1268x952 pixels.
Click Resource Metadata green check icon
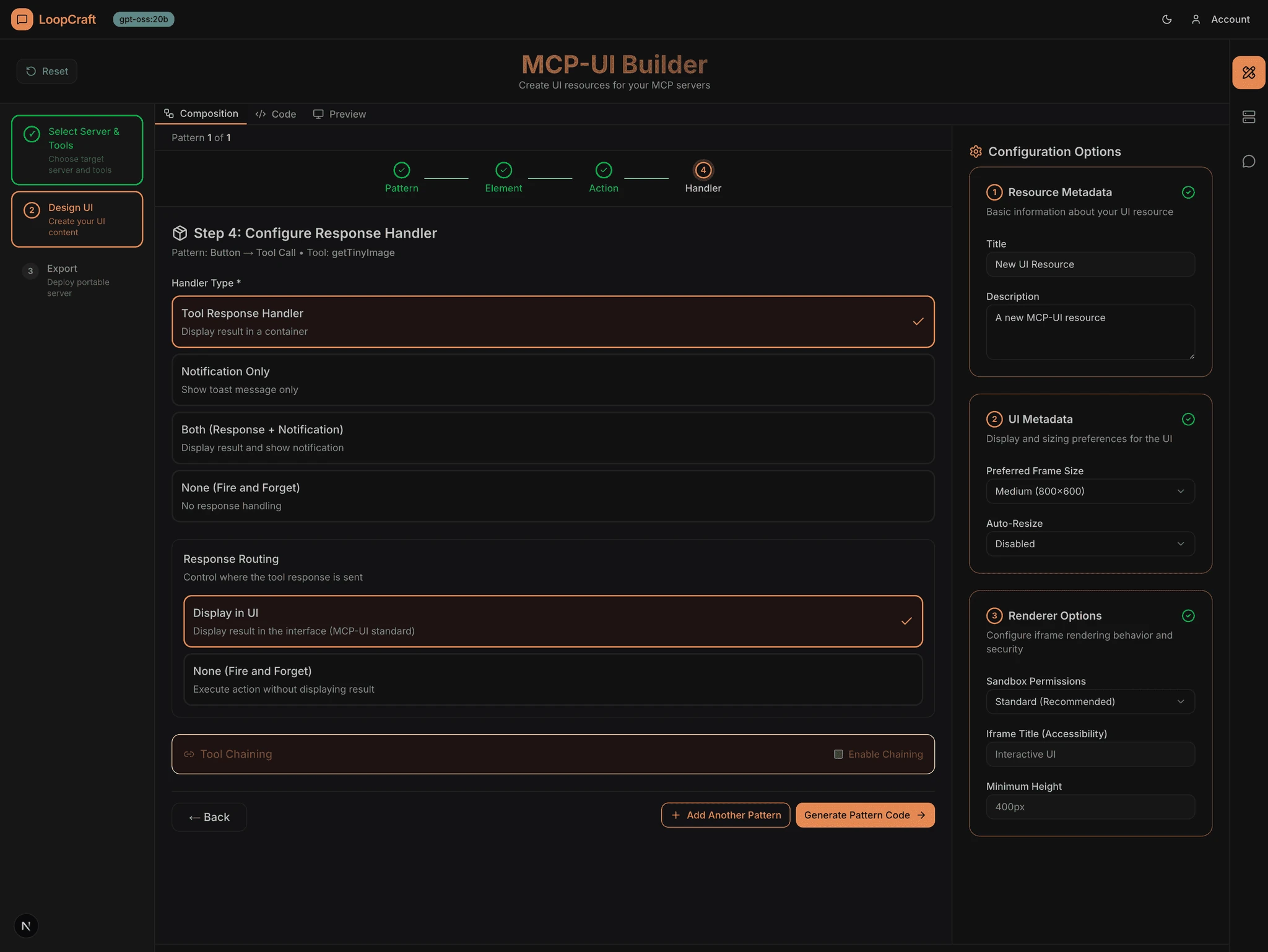click(x=1188, y=193)
